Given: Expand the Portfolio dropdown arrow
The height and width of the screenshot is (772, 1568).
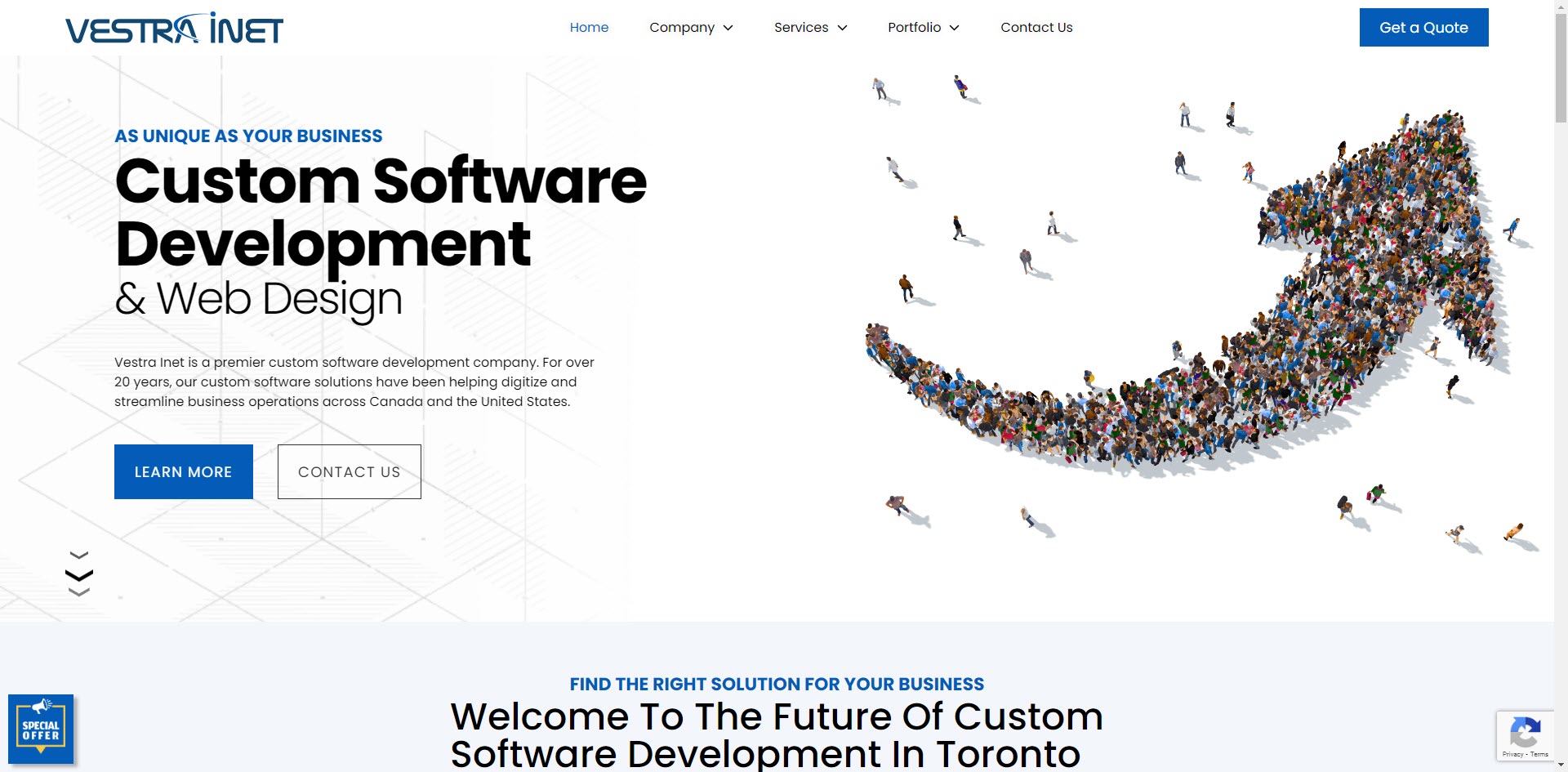Looking at the screenshot, I should click(955, 28).
